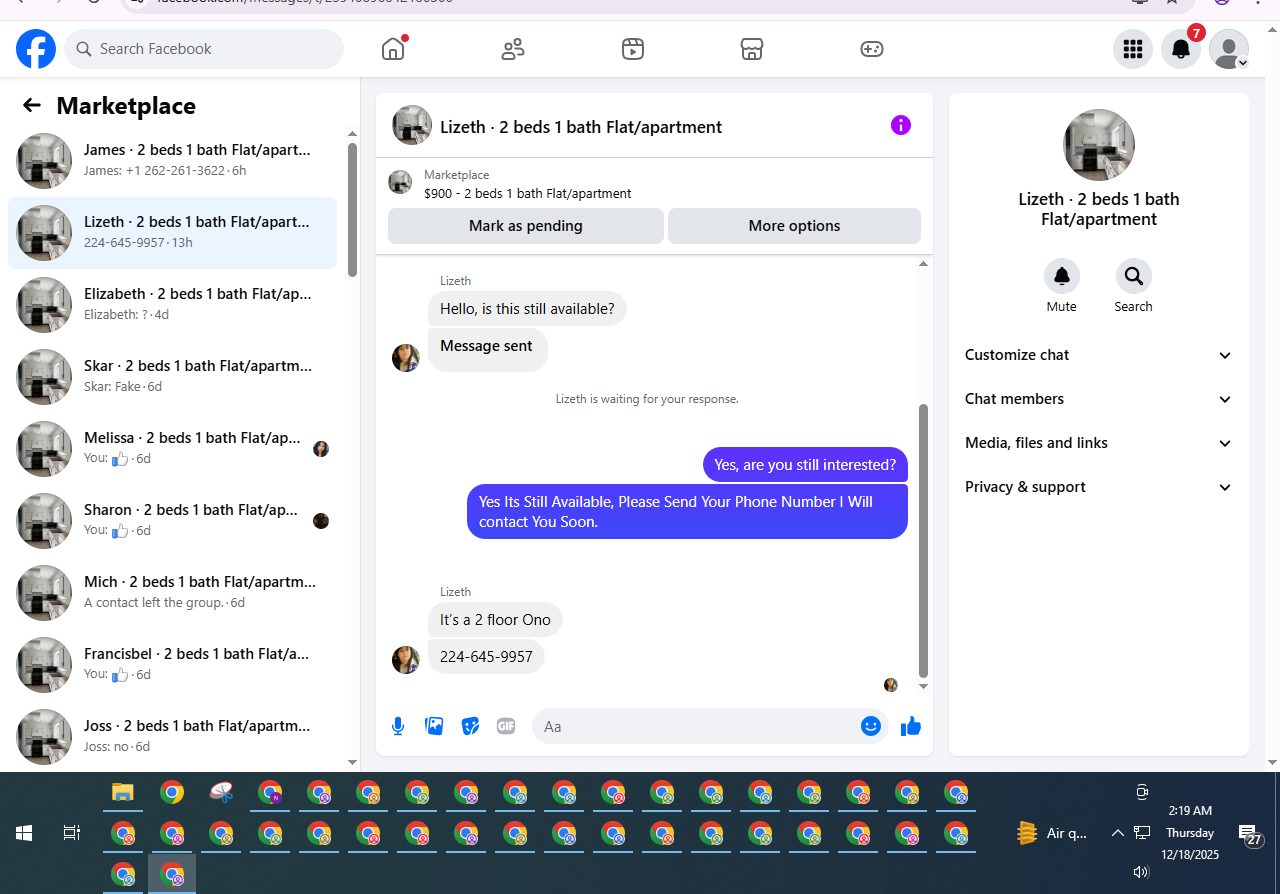Open the Marketplace storefront icon
1280x894 pixels.
752,49
